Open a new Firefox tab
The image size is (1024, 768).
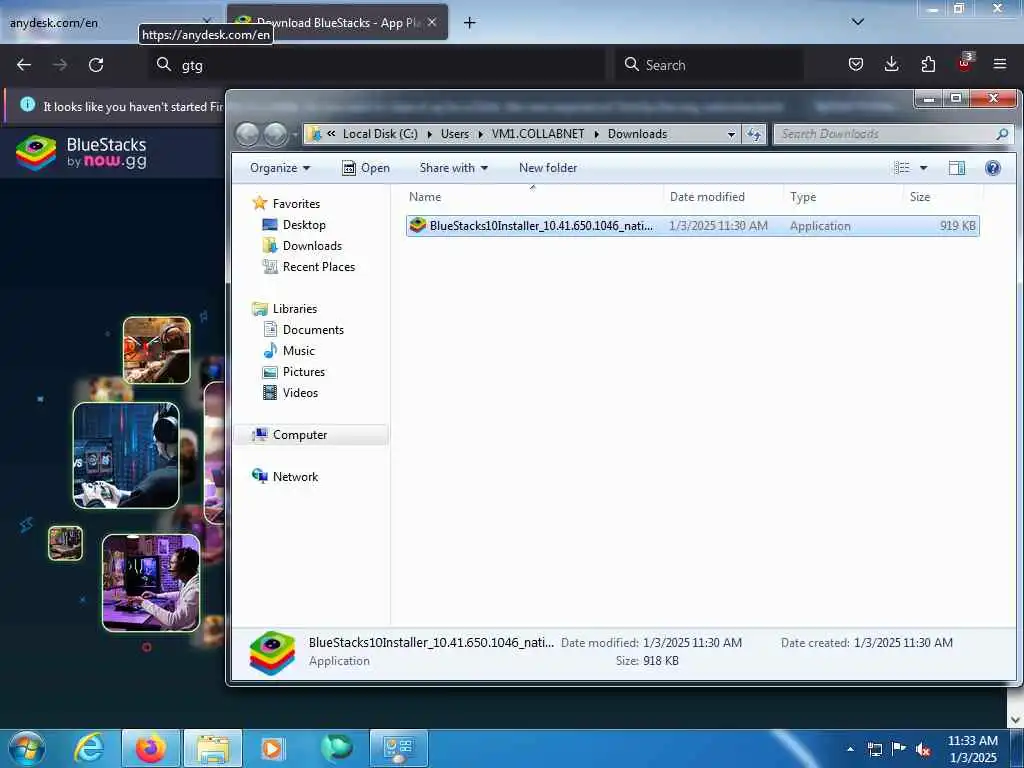tap(469, 23)
